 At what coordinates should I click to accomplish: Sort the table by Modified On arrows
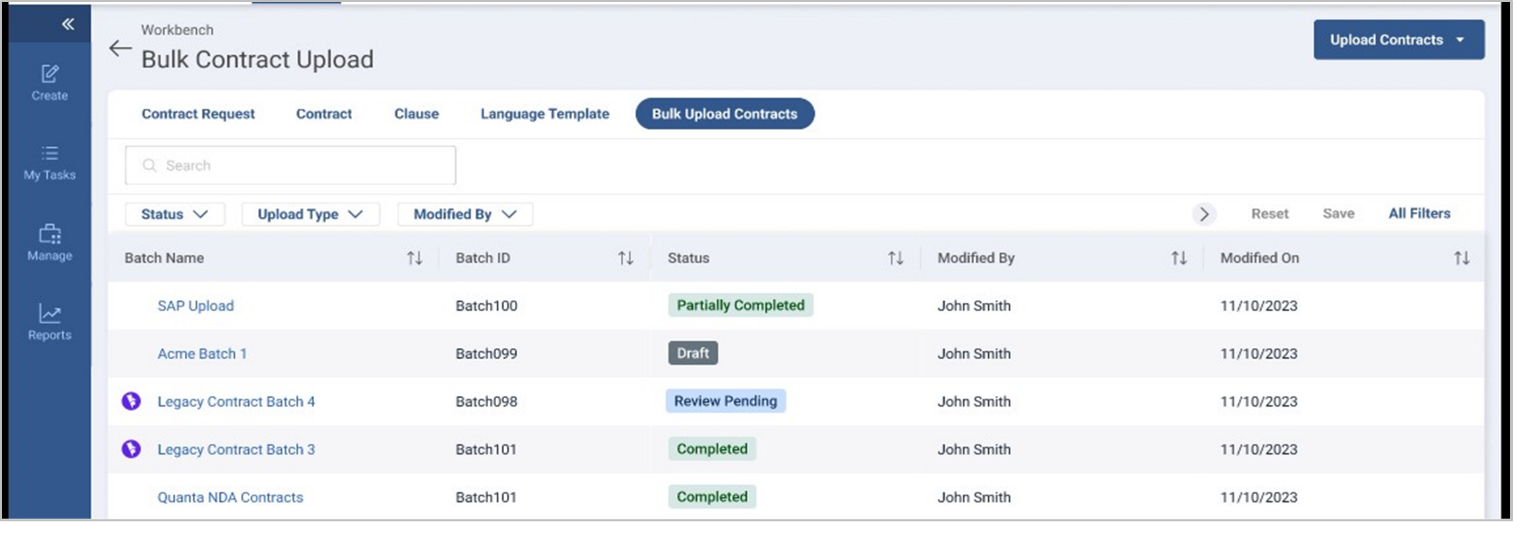coord(1461,258)
